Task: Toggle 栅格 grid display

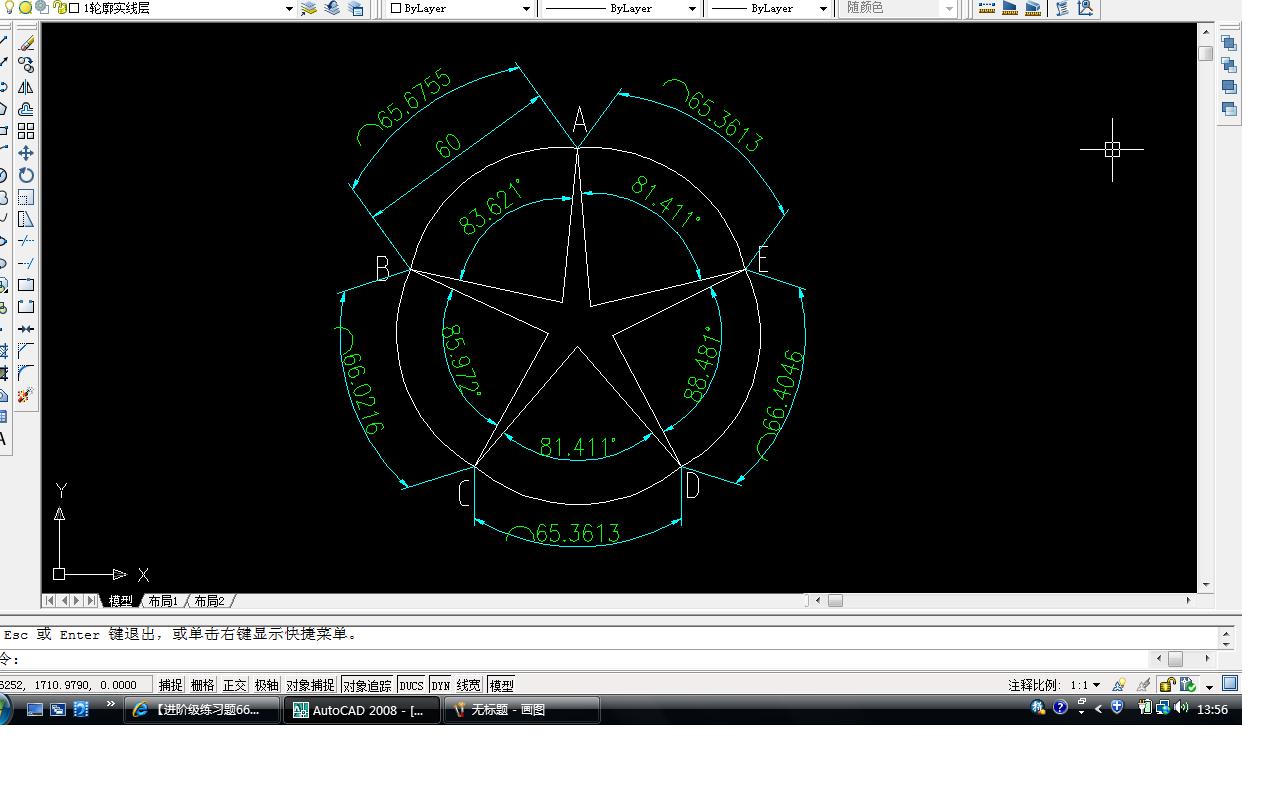Action: tap(203, 685)
